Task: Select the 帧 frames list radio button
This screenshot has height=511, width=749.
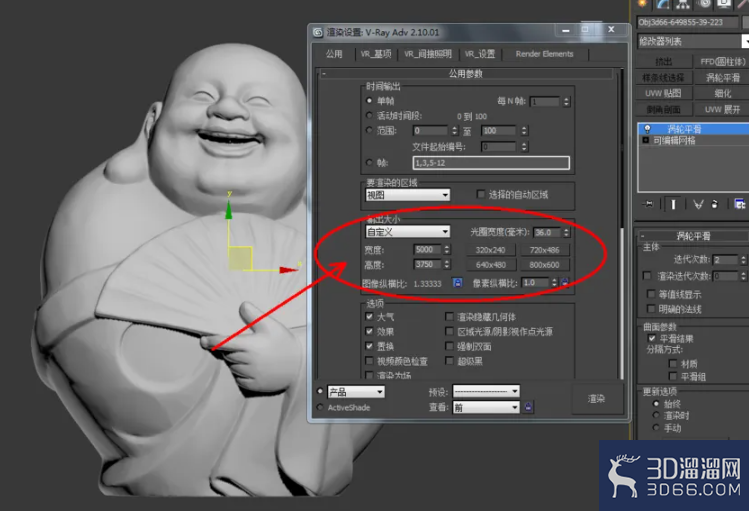Action: click(x=369, y=163)
